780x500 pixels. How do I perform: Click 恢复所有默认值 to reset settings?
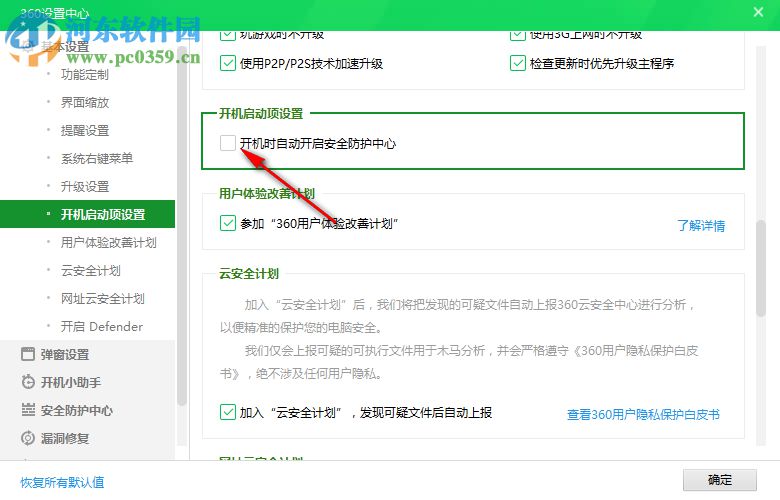pos(62,482)
